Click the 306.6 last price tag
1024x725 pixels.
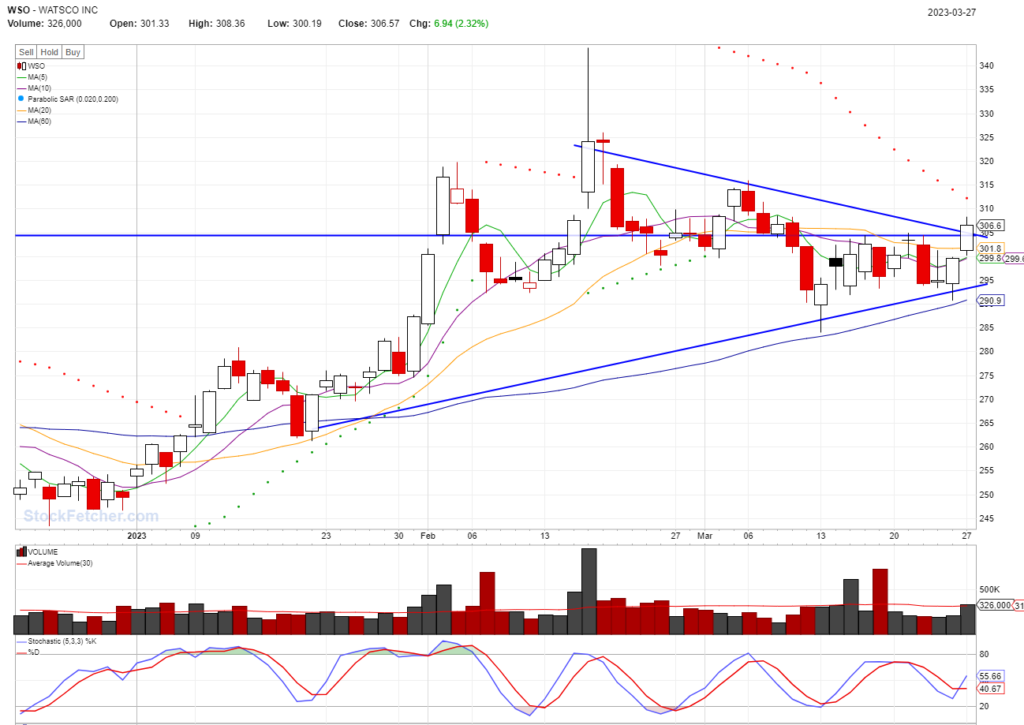[x=990, y=225]
